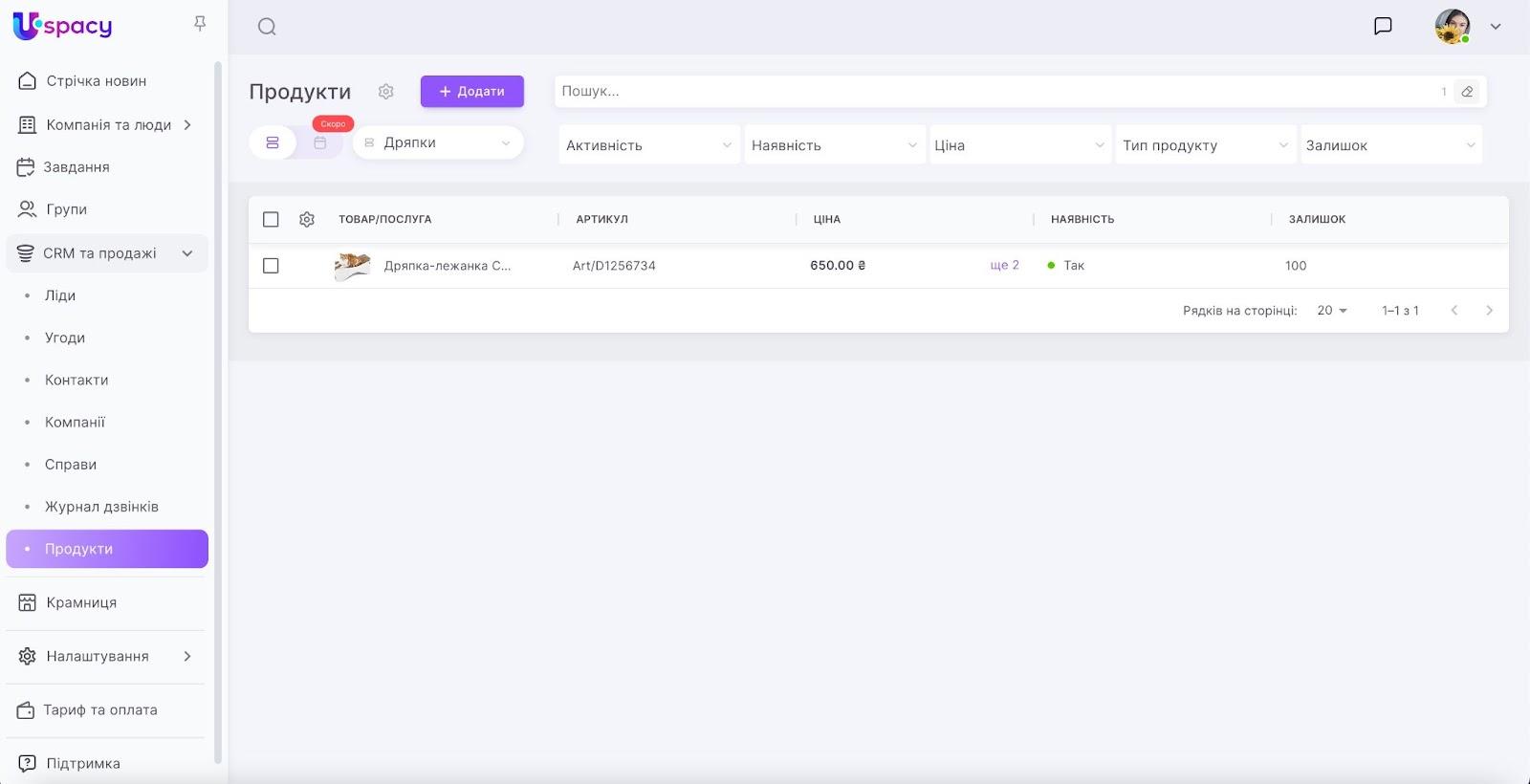
Task: Sort by НАЯВНІСТЬ column header
Action: tap(1082, 220)
